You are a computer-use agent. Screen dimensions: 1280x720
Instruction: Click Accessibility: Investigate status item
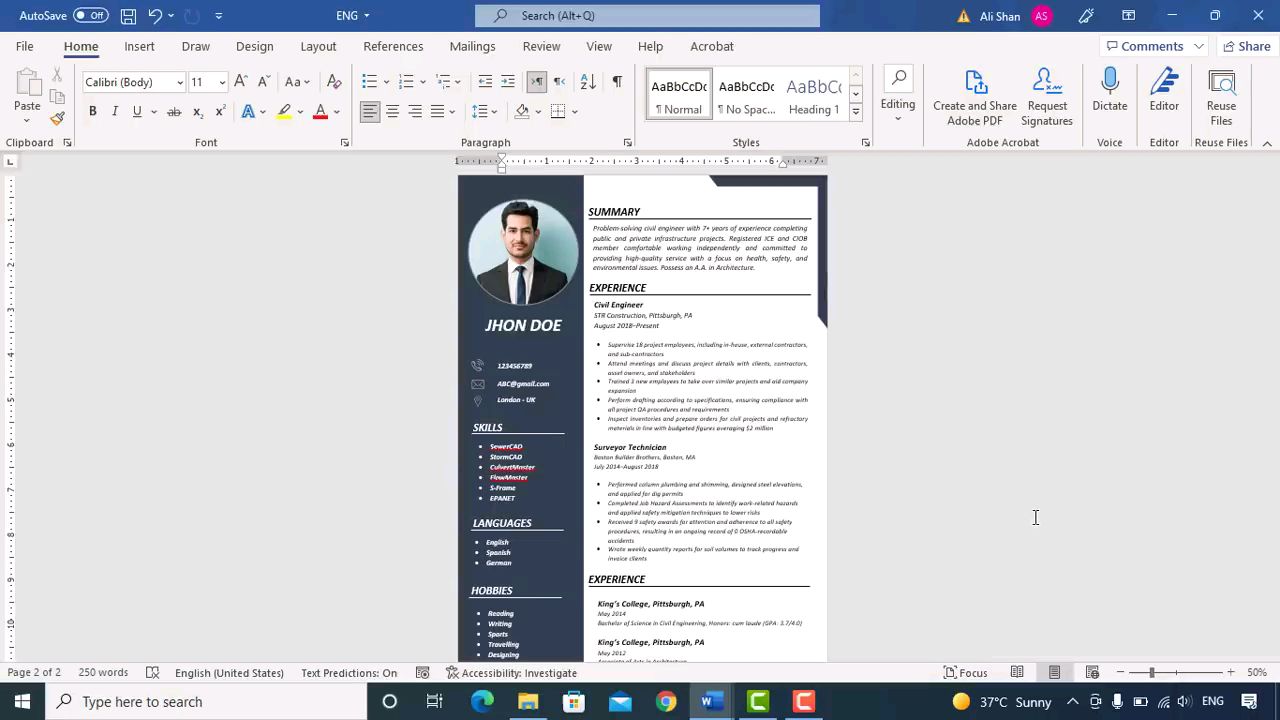[511, 673]
